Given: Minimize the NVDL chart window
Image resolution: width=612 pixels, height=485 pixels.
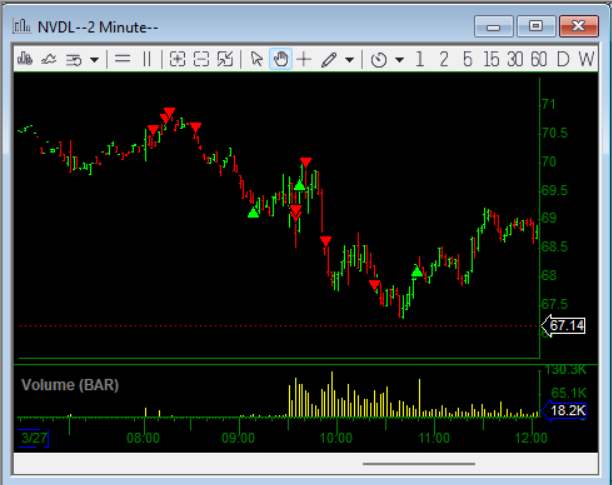Looking at the screenshot, I should pos(494,27).
